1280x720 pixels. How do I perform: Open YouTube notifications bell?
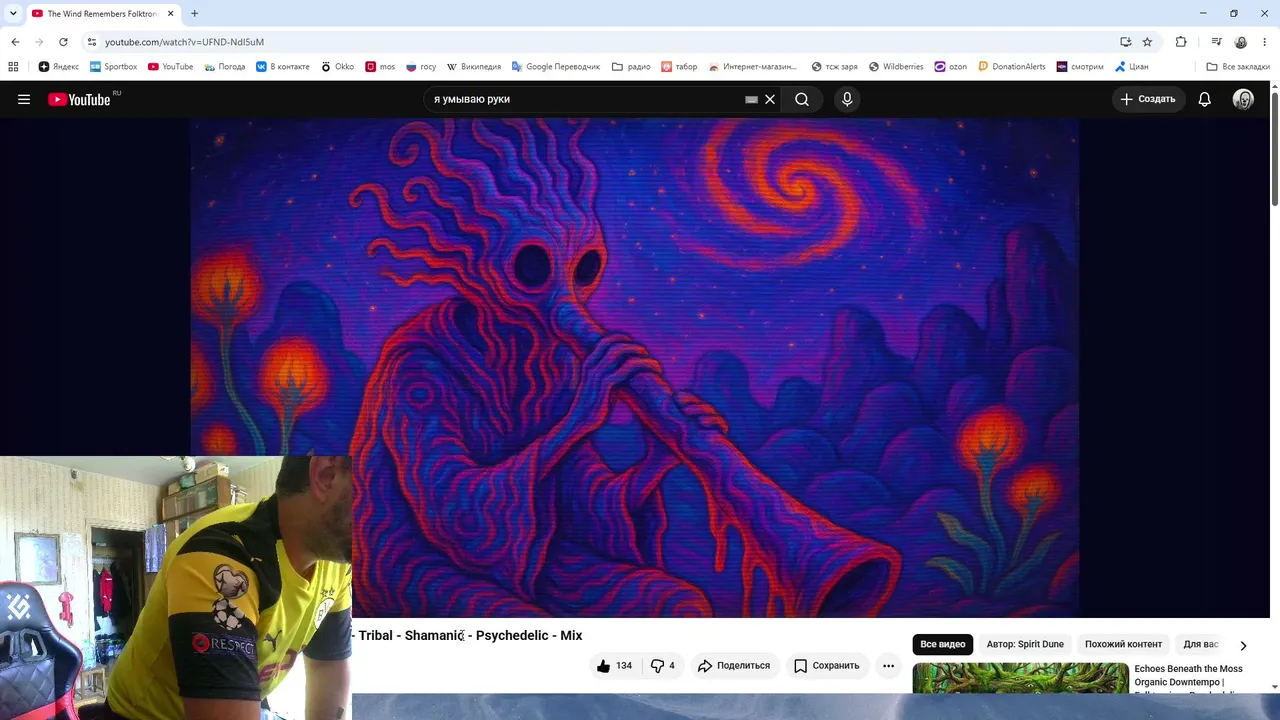[1205, 99]
